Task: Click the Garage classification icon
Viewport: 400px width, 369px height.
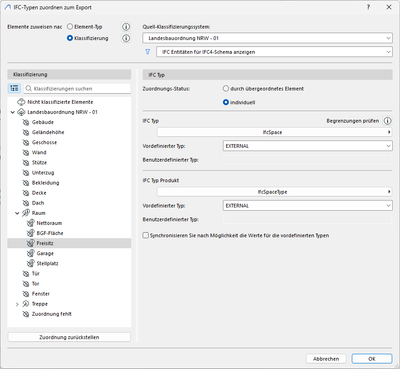Action: pos(31,253)
